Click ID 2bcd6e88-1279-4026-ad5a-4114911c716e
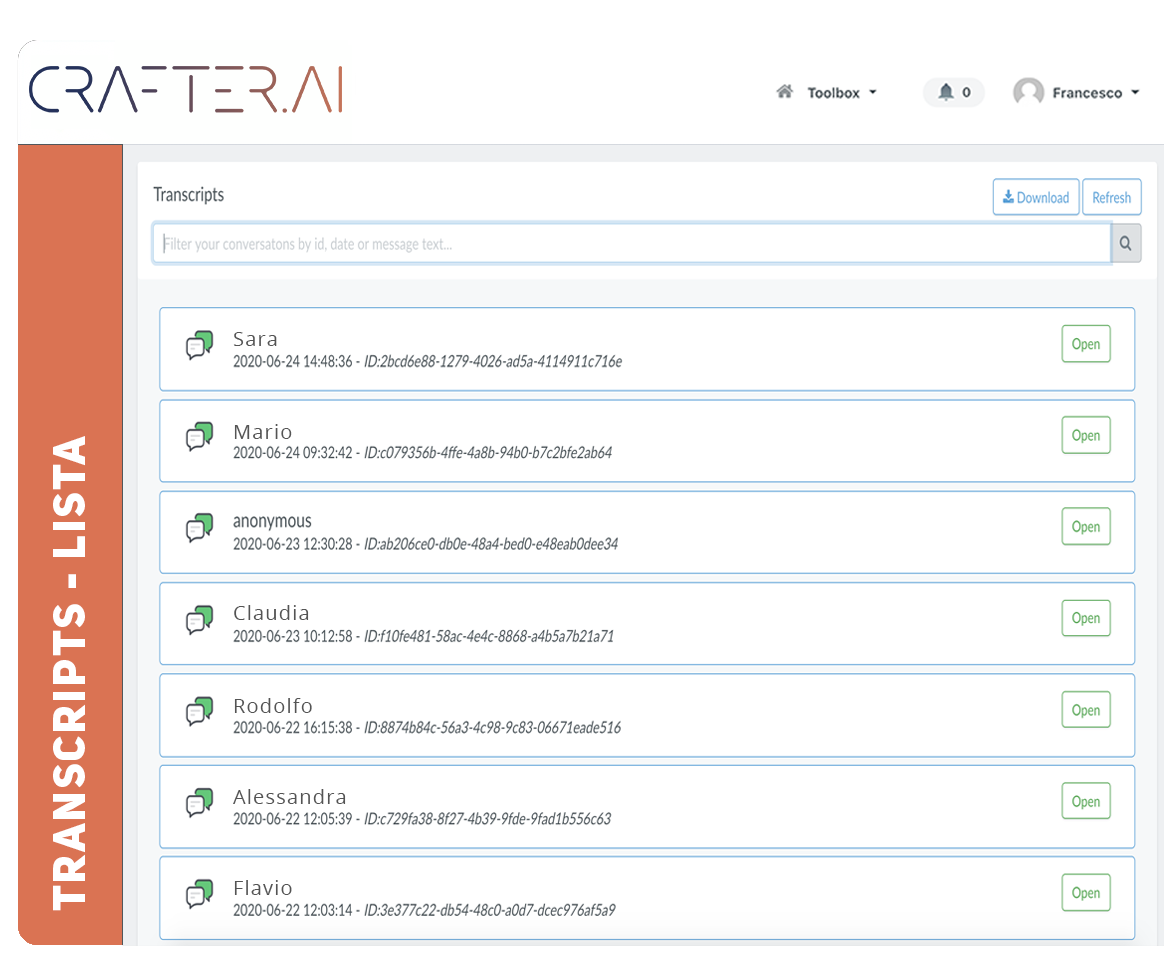The width and height of the screenshot is (1164, 972). 493,362
